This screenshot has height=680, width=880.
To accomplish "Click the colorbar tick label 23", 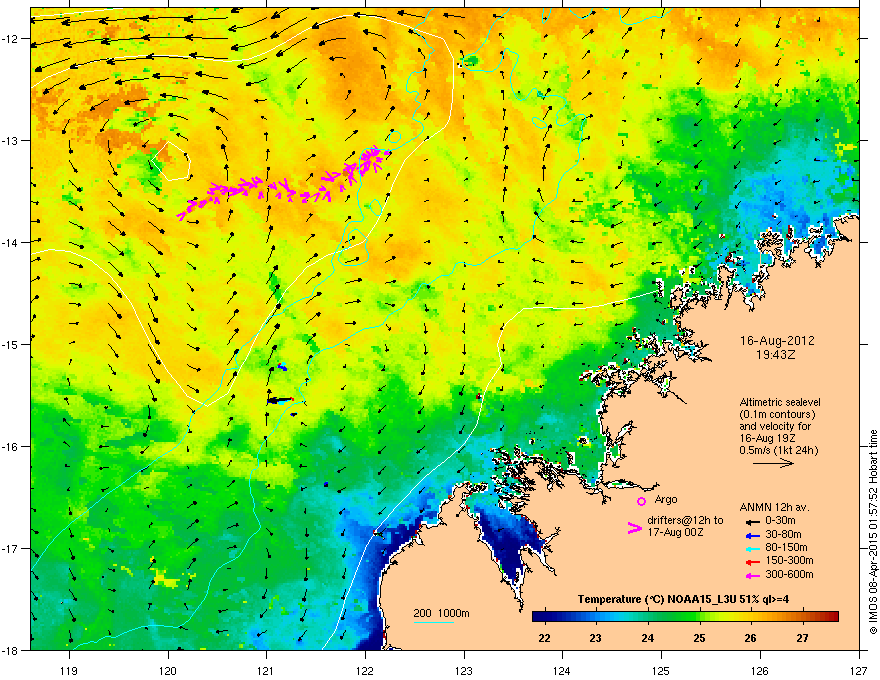I will pyautogui.click(x=596, y=638).
